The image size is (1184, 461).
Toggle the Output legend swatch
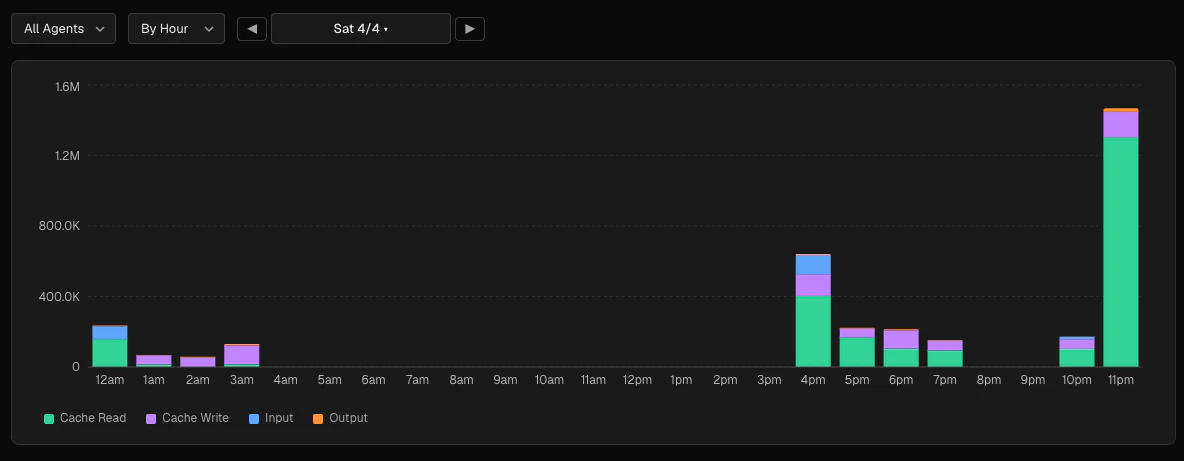click(318, 418)
